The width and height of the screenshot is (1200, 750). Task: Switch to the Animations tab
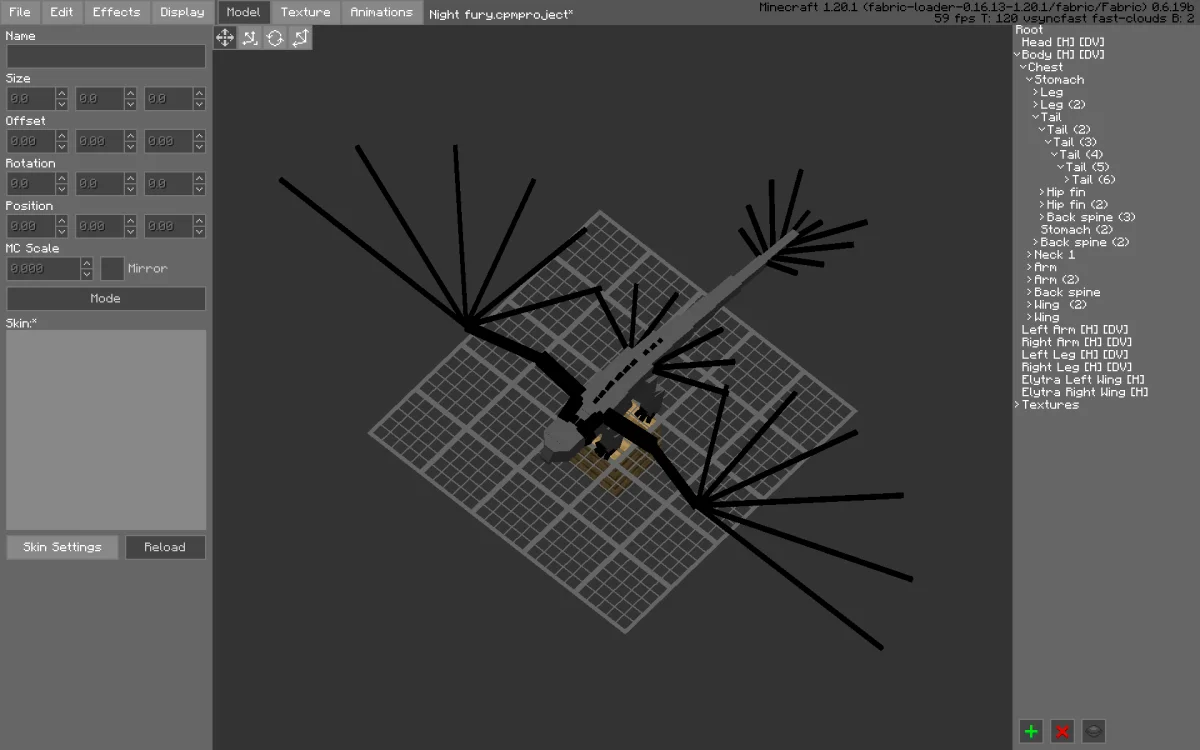[382, 12]
